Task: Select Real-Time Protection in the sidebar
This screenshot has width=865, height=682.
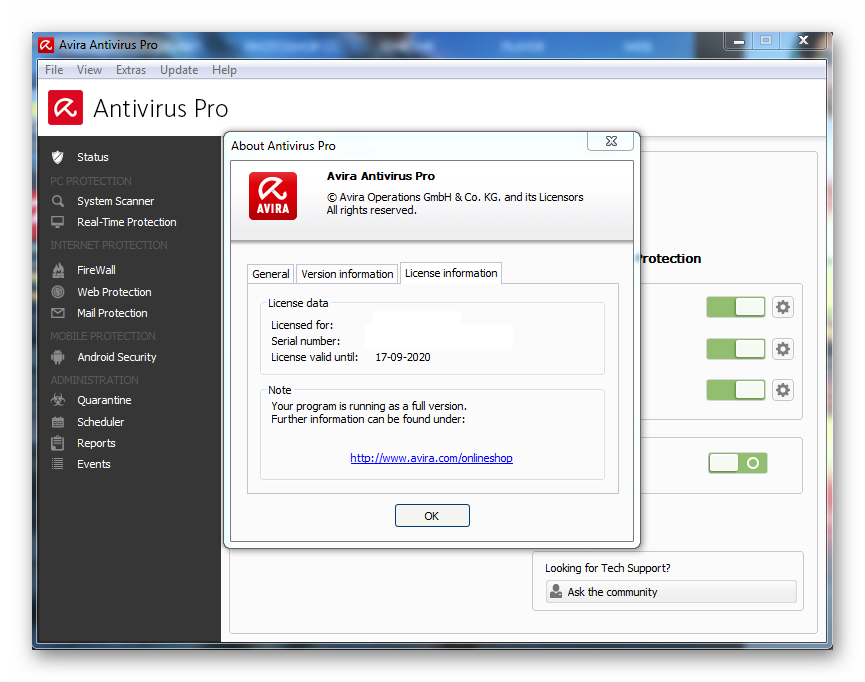Action: point(126,222)
